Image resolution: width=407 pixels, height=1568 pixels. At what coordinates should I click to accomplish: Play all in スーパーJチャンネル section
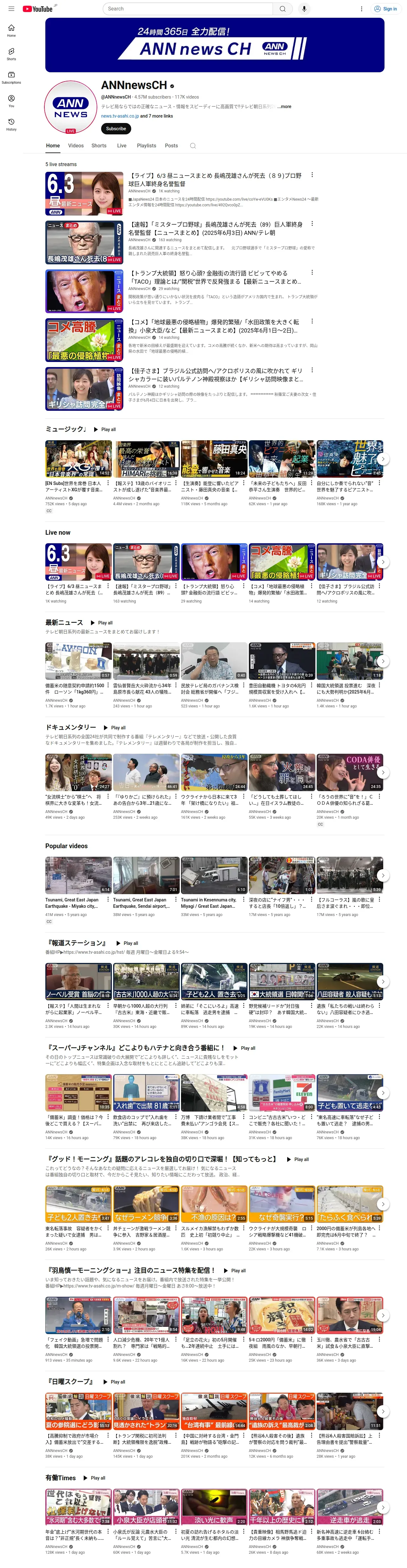[245, 1048]
